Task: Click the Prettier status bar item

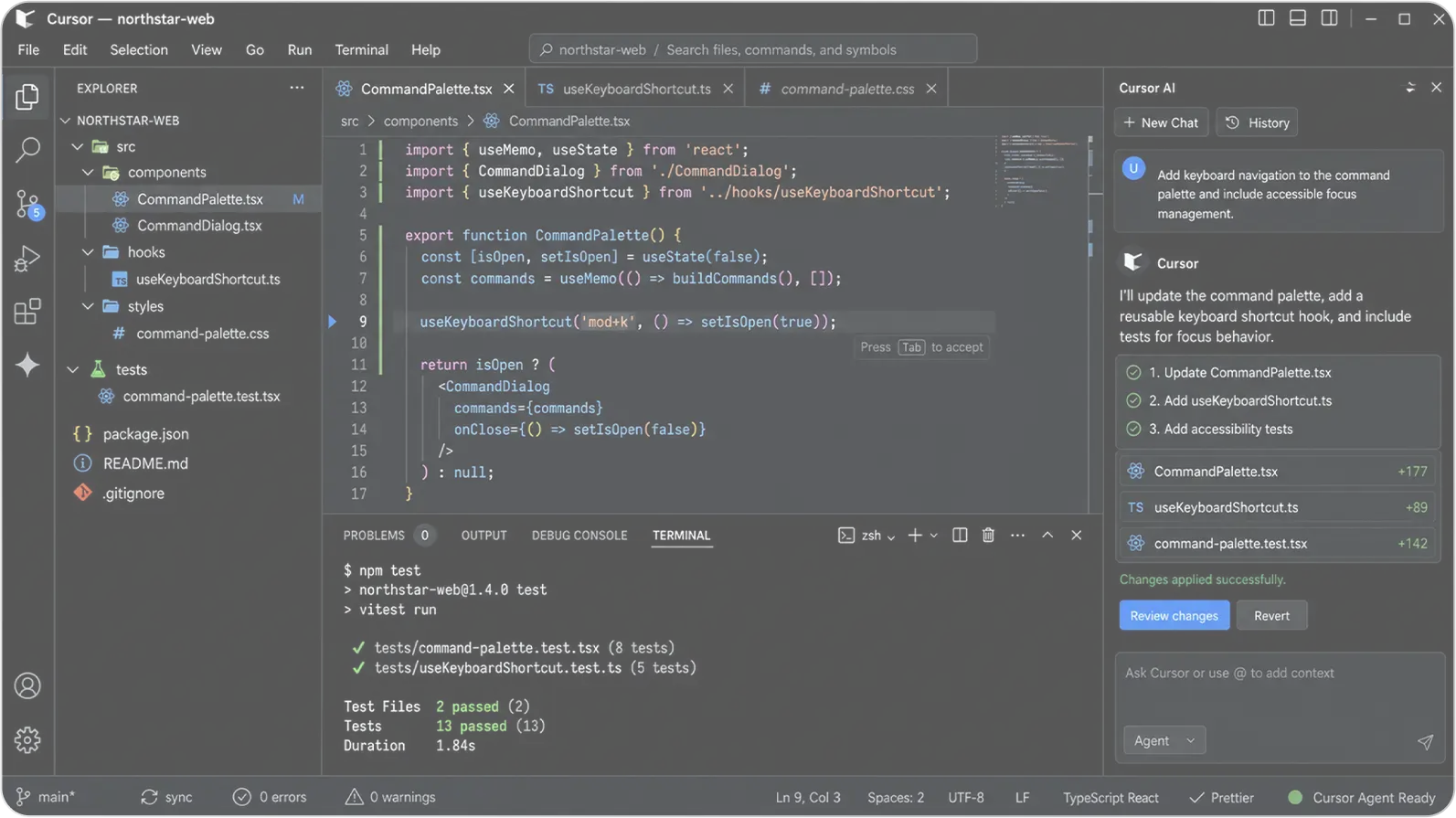Action: point(1221,797)
